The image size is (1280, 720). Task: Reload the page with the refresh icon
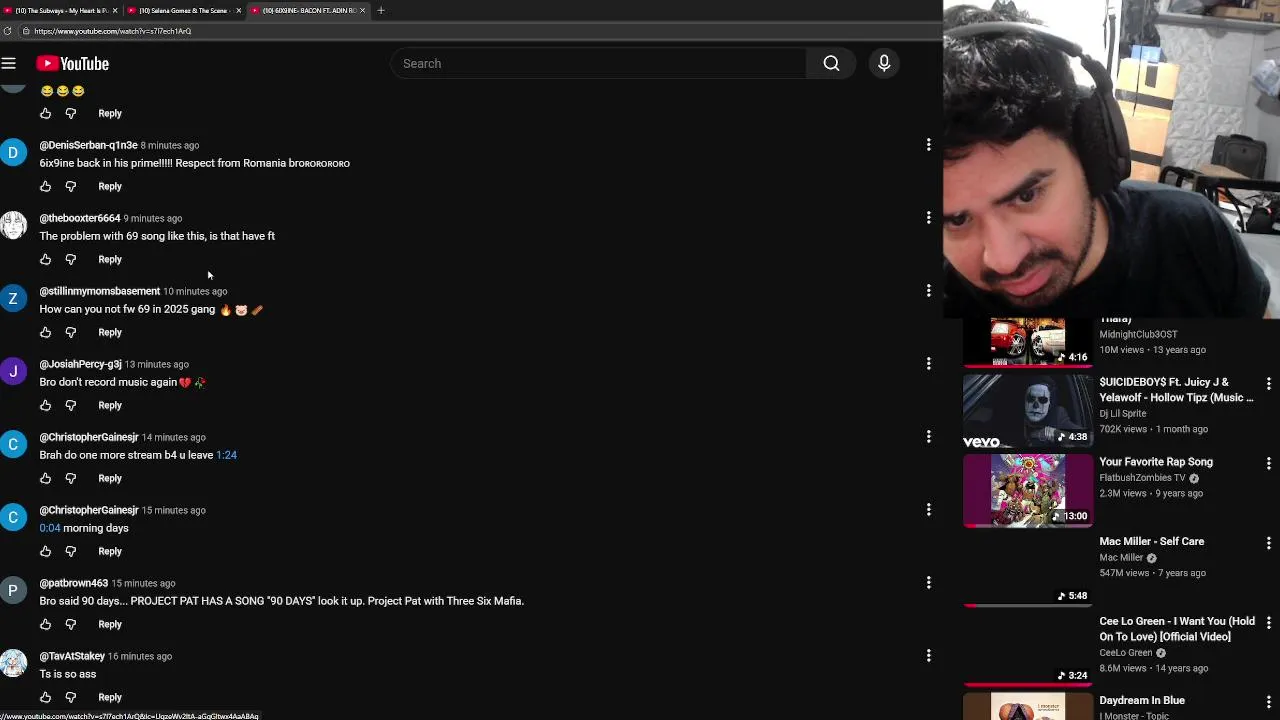tap(7, 31)
